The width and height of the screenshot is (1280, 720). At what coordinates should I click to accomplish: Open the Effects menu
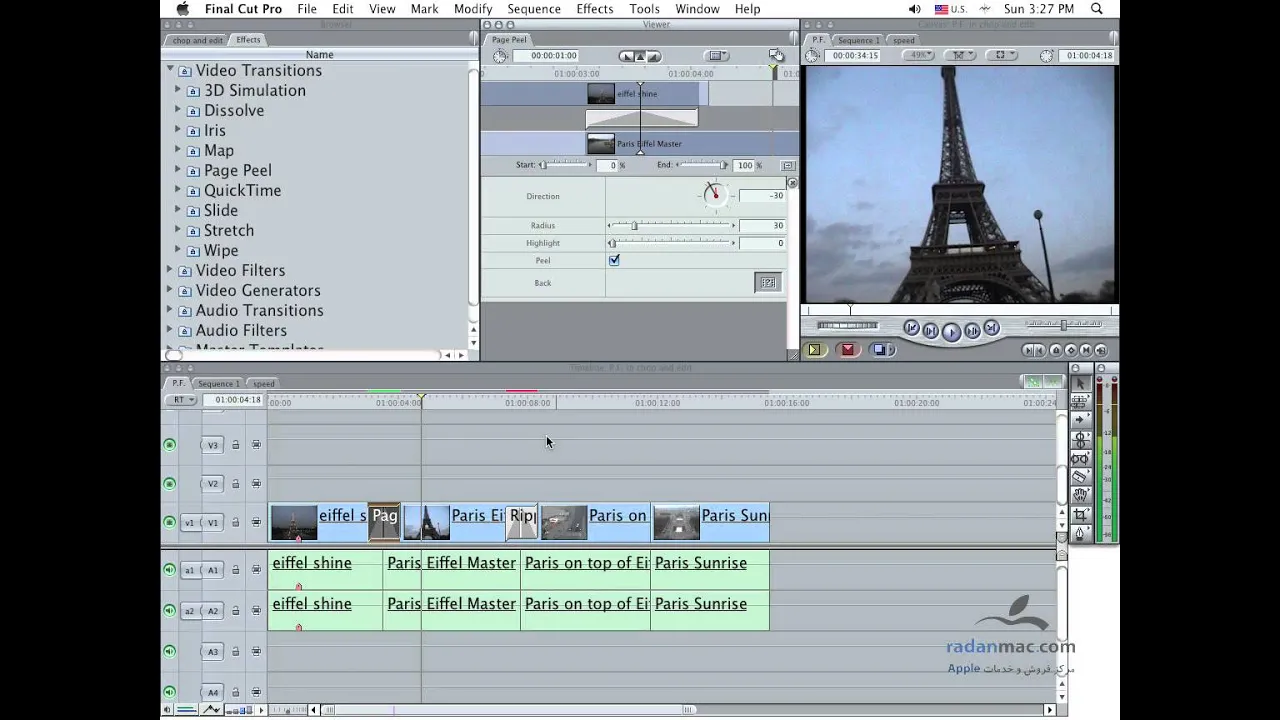point(595,9)
